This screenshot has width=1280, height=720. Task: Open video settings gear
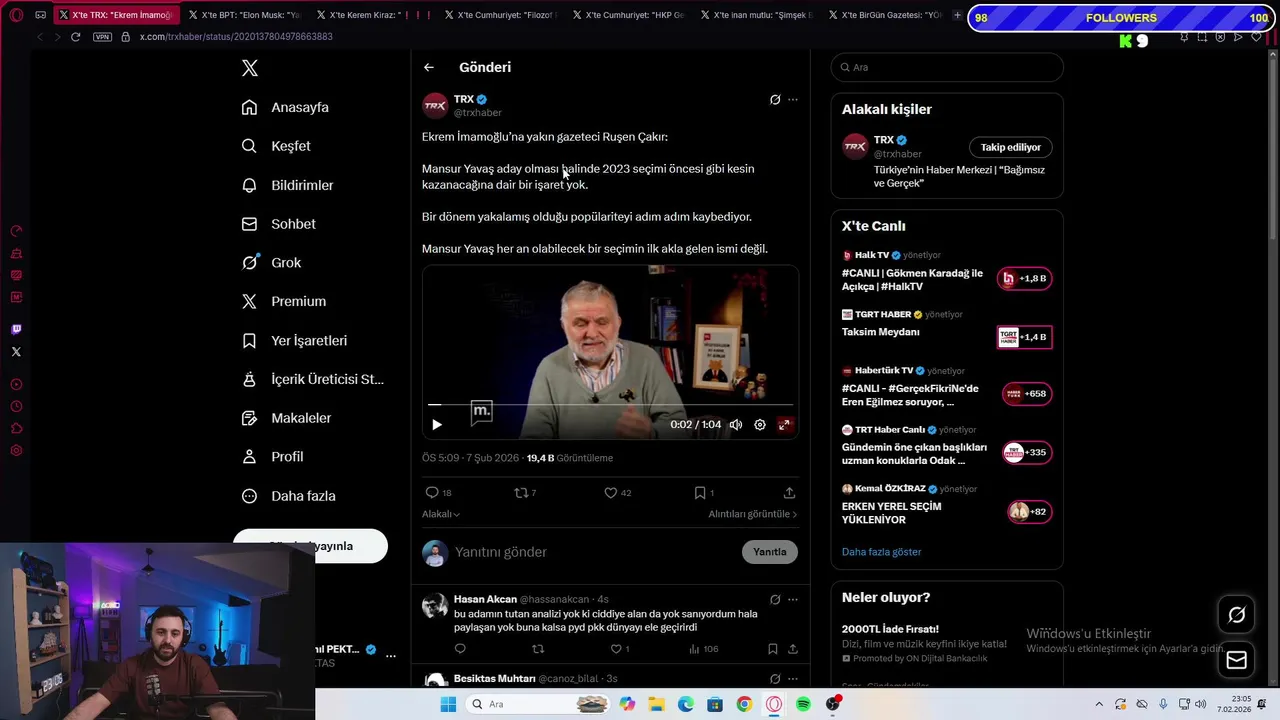(760, 425)
